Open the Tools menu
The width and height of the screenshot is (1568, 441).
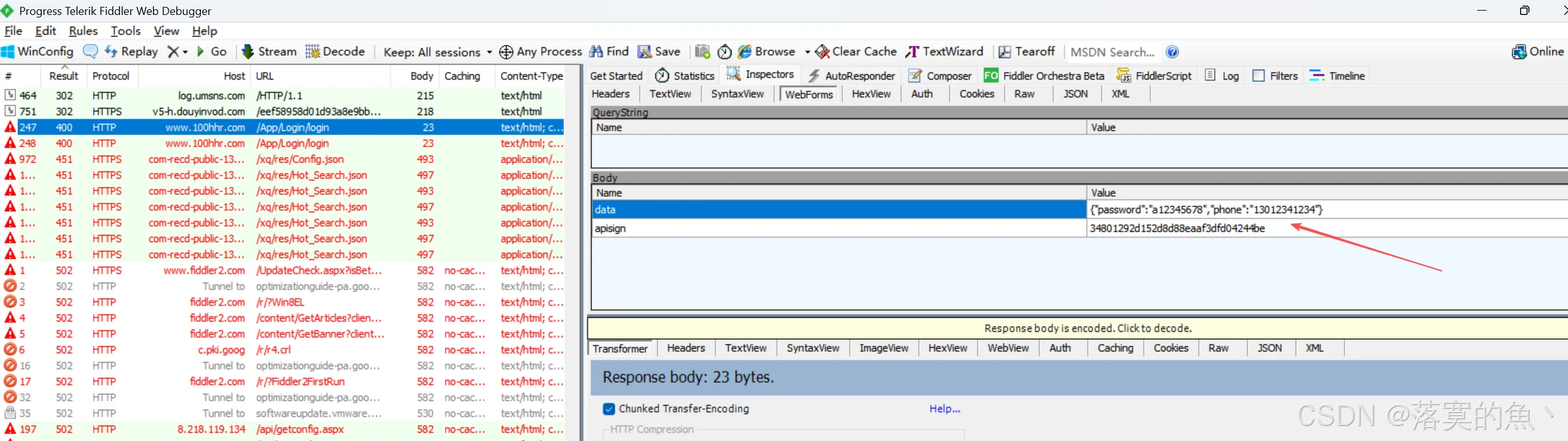pos(126,31)
